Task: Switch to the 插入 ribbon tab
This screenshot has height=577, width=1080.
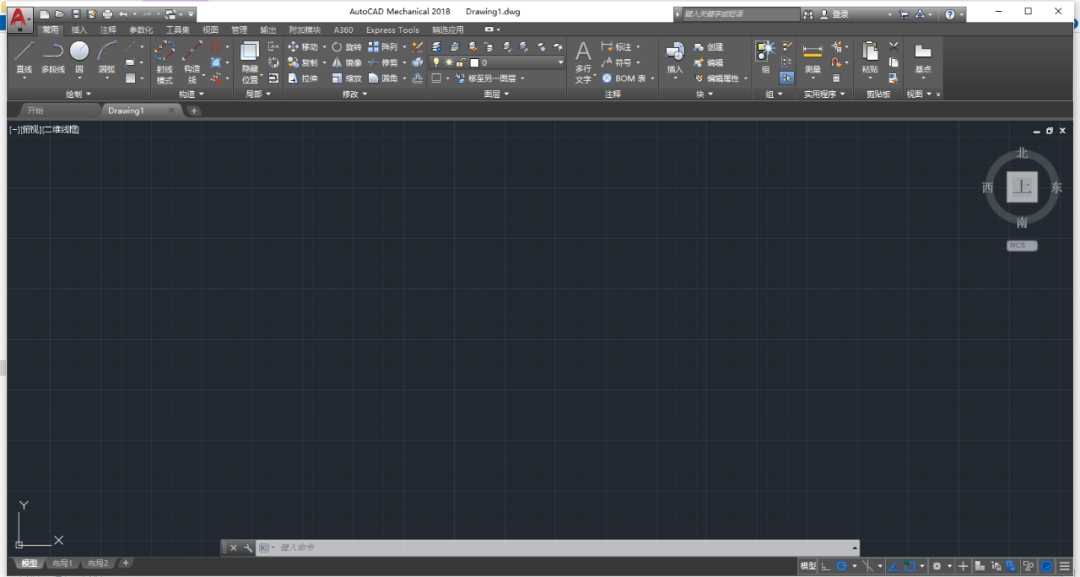Action: tap(79, 30)
